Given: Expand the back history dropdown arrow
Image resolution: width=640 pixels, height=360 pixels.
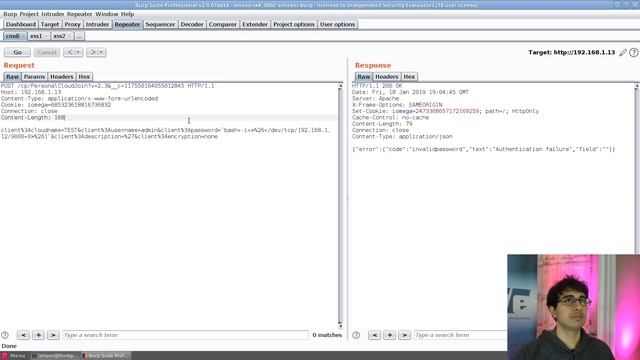Looking at the screenshot, I should pyautogui.click(x=78, y=52).
